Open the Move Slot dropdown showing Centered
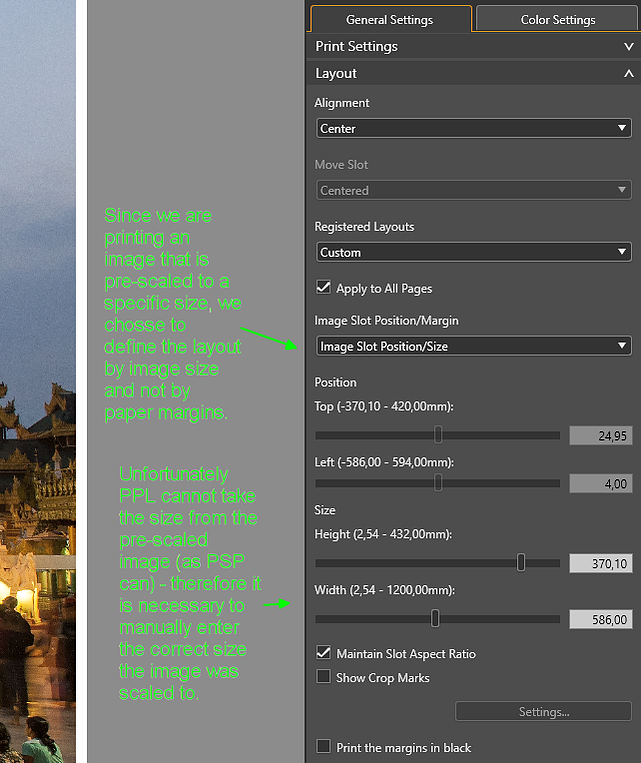 474,190
